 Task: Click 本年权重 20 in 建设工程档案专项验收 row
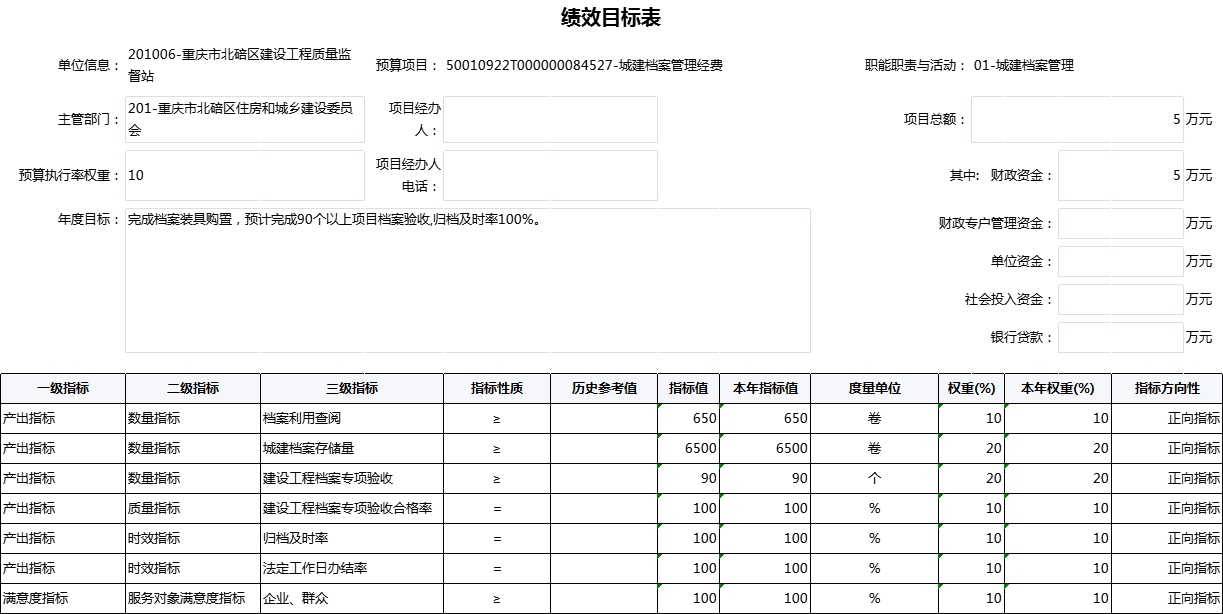tap(1057, 478)
